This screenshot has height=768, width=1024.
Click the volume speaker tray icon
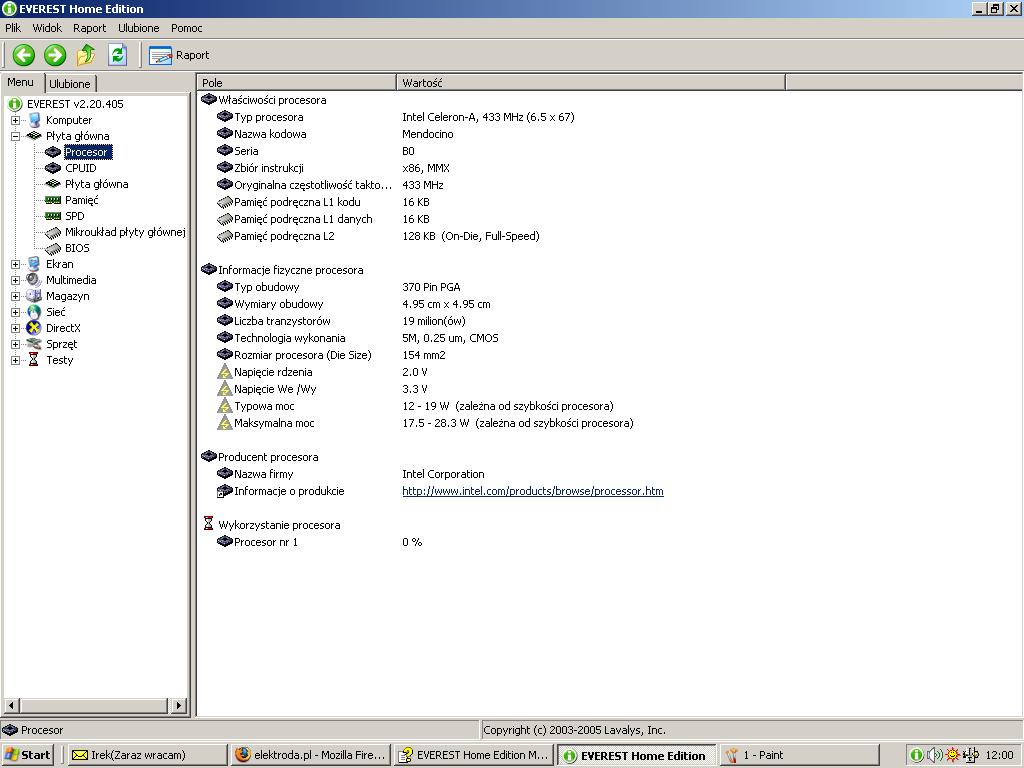[x=935, y=755]
